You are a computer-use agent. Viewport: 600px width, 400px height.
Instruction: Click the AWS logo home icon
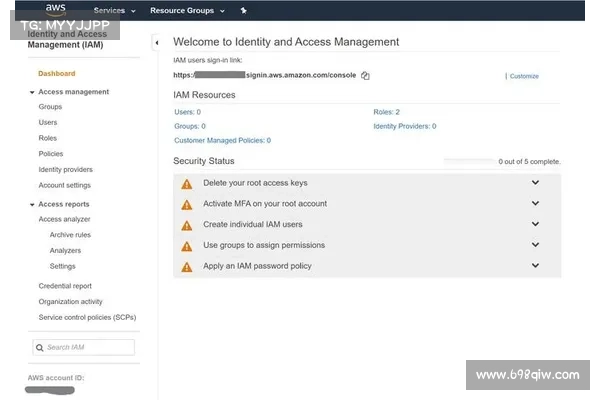(x=56, y=10)
